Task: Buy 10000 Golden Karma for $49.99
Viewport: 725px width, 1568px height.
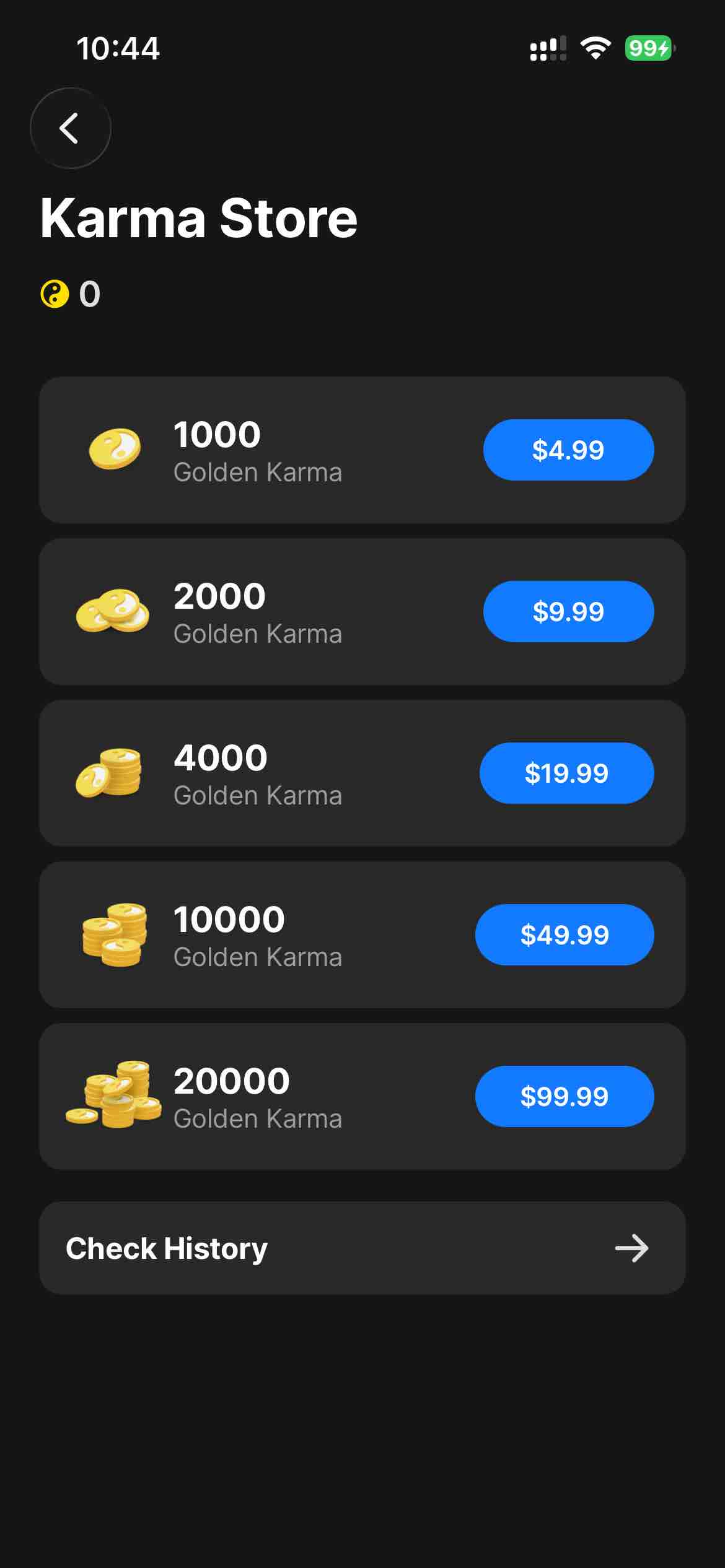Action: [564, 935]
